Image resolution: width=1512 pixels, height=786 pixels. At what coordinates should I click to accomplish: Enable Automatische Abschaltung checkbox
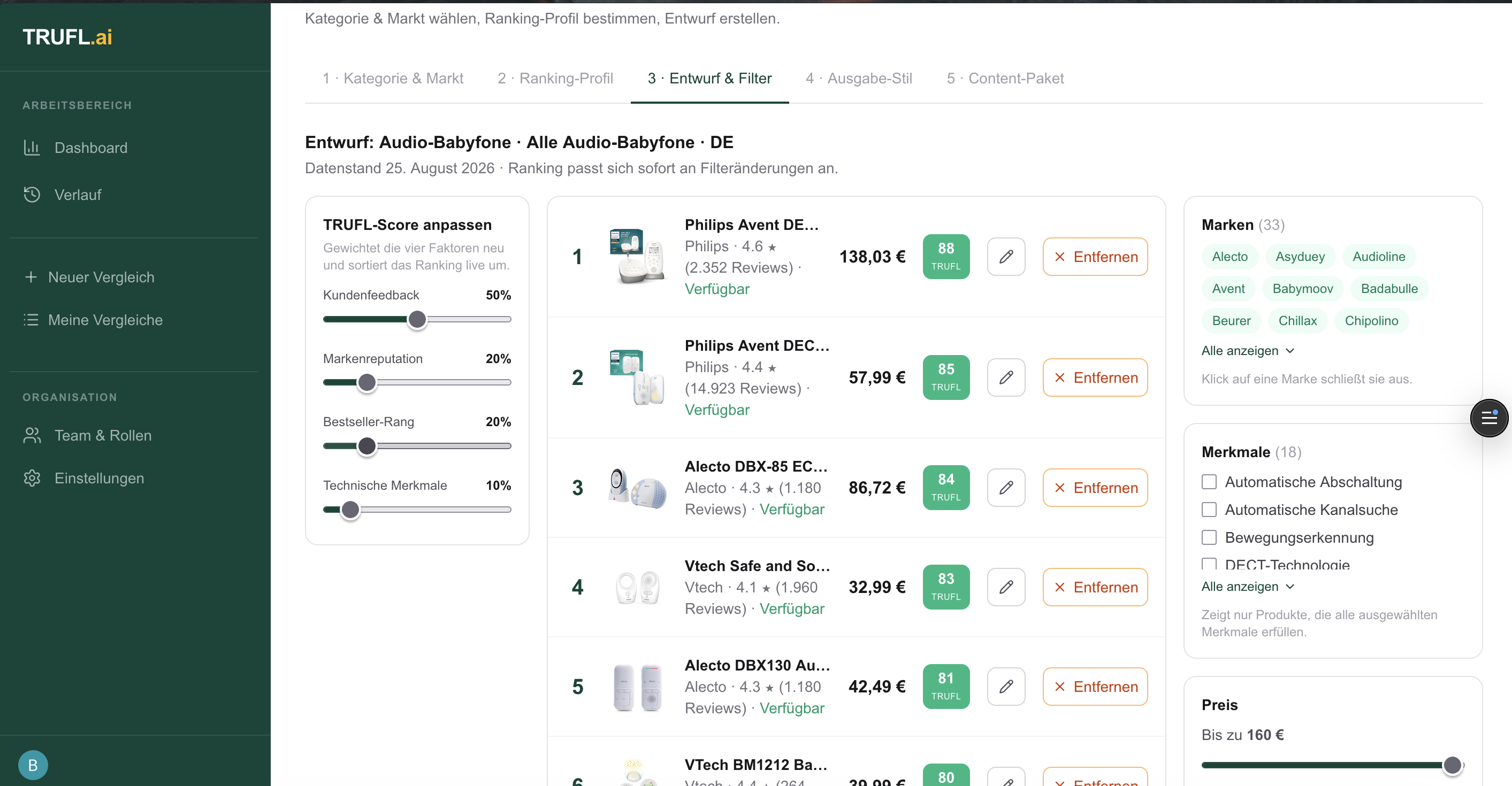click(x=1209, y=482)
